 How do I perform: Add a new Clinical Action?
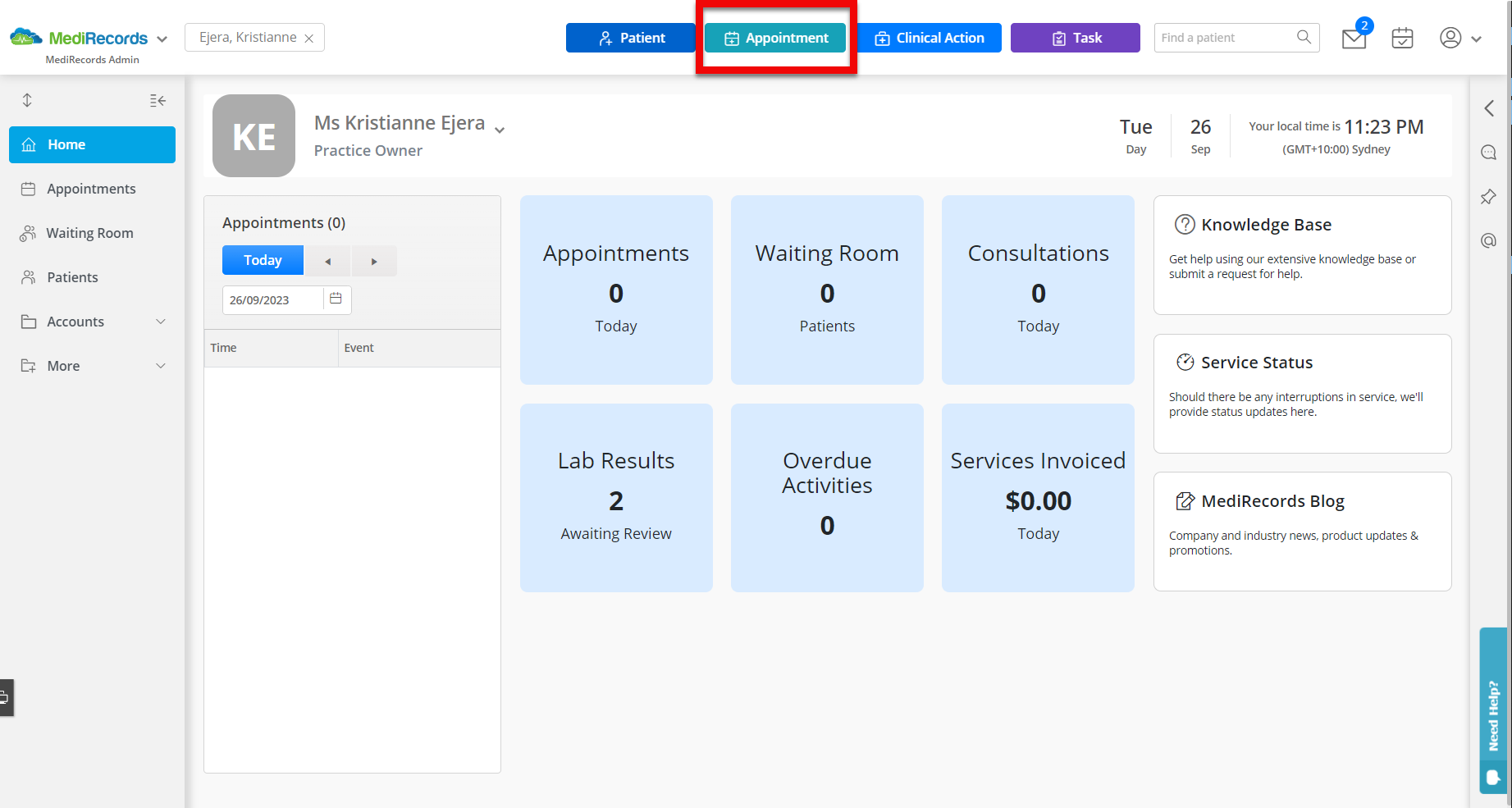929,38
